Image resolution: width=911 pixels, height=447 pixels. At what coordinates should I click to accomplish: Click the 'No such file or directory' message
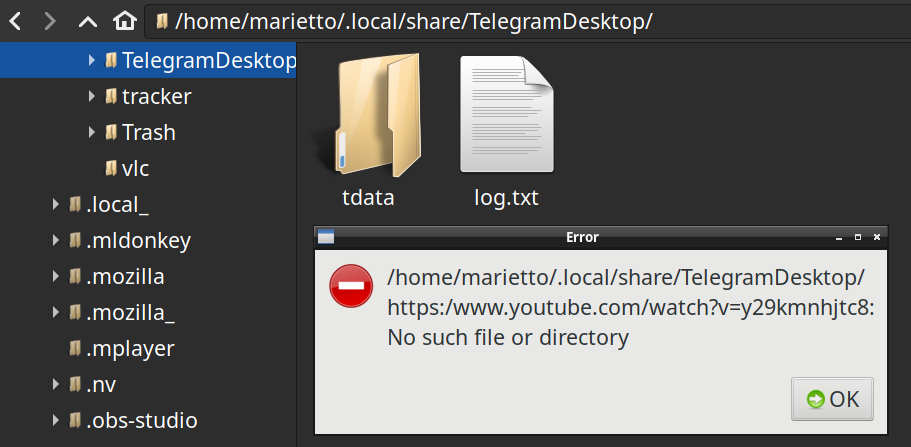[508, 338]
